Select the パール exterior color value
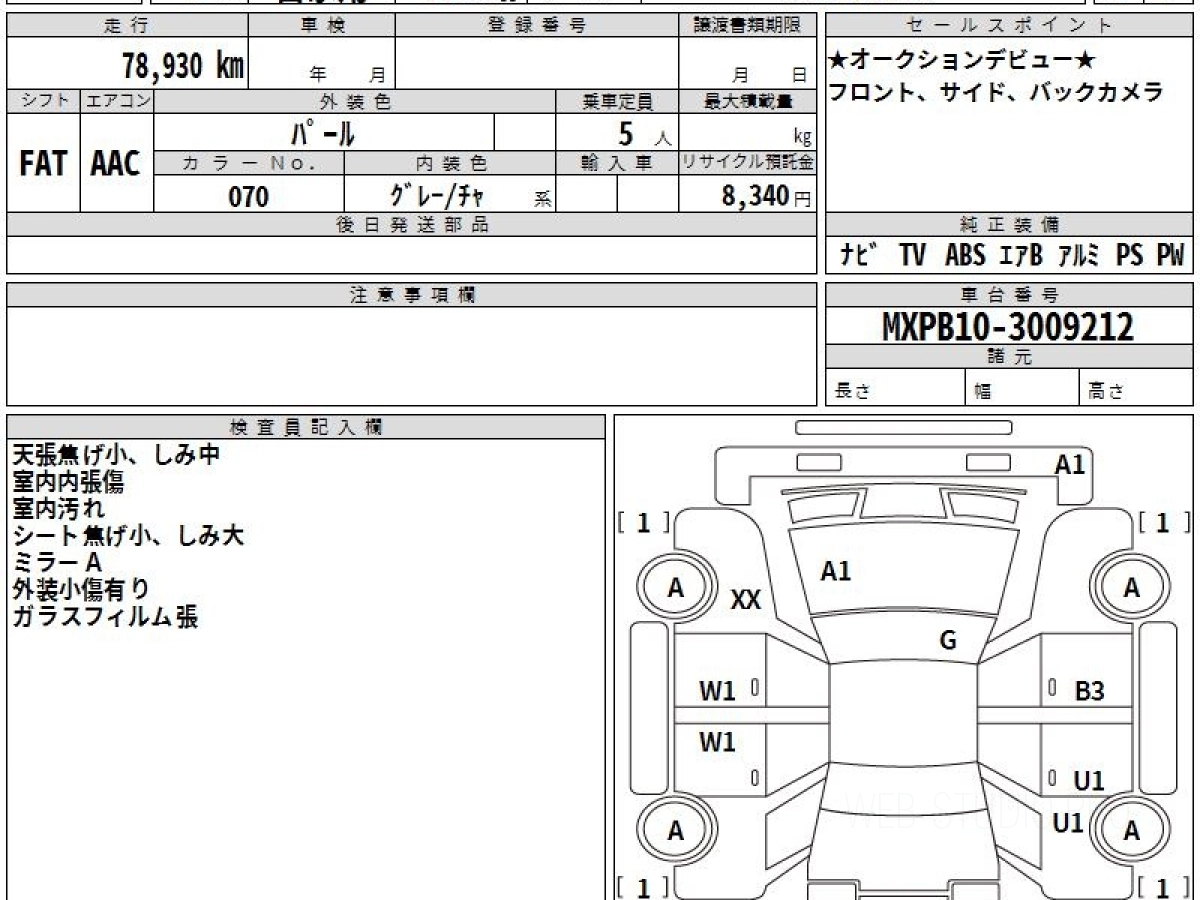 [323, 132]
